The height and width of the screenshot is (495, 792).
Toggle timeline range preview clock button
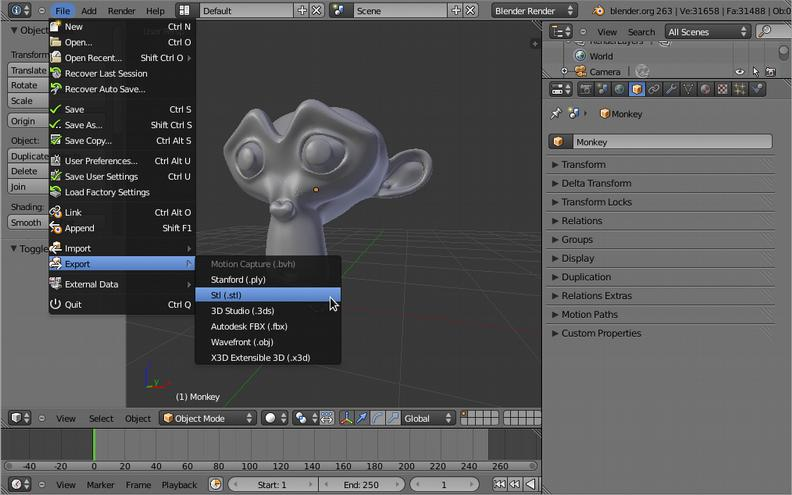pyautogui.click(x=216, y=484)
